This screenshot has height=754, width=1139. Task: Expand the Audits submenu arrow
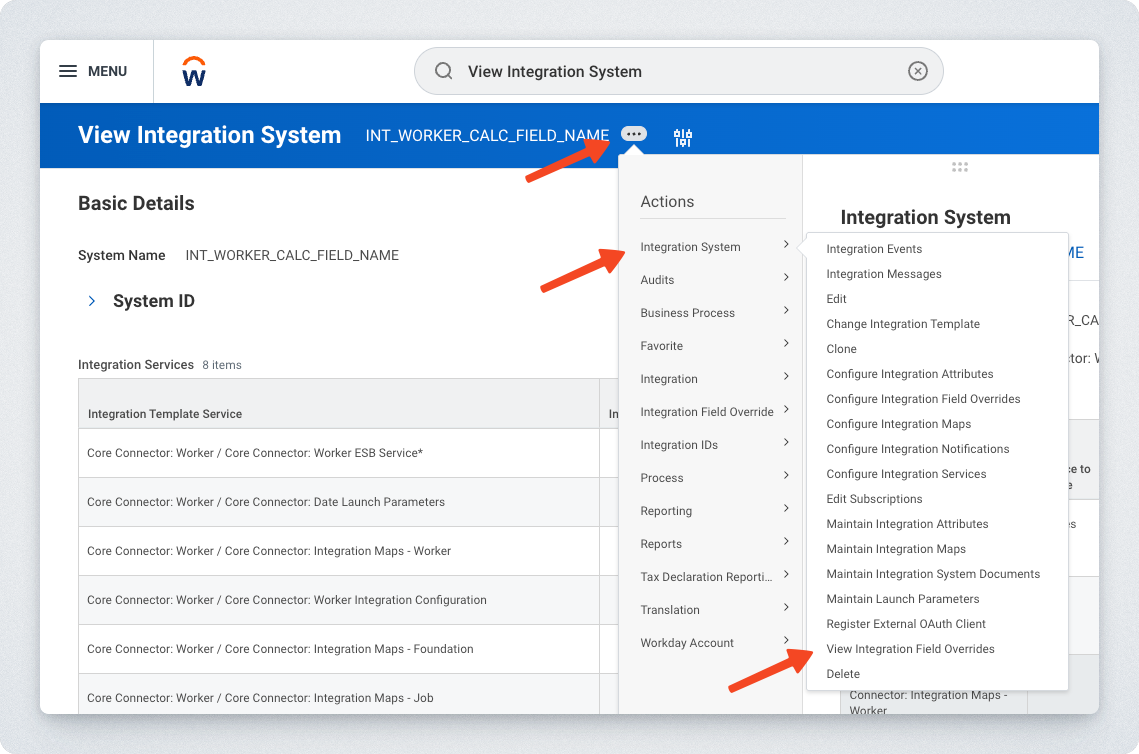[x=786, y=278]
